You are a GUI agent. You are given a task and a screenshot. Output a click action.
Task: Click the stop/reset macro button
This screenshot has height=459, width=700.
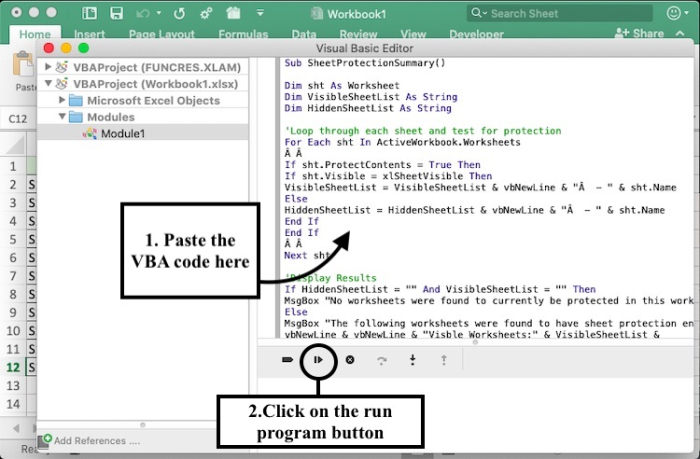pos(350,360)
